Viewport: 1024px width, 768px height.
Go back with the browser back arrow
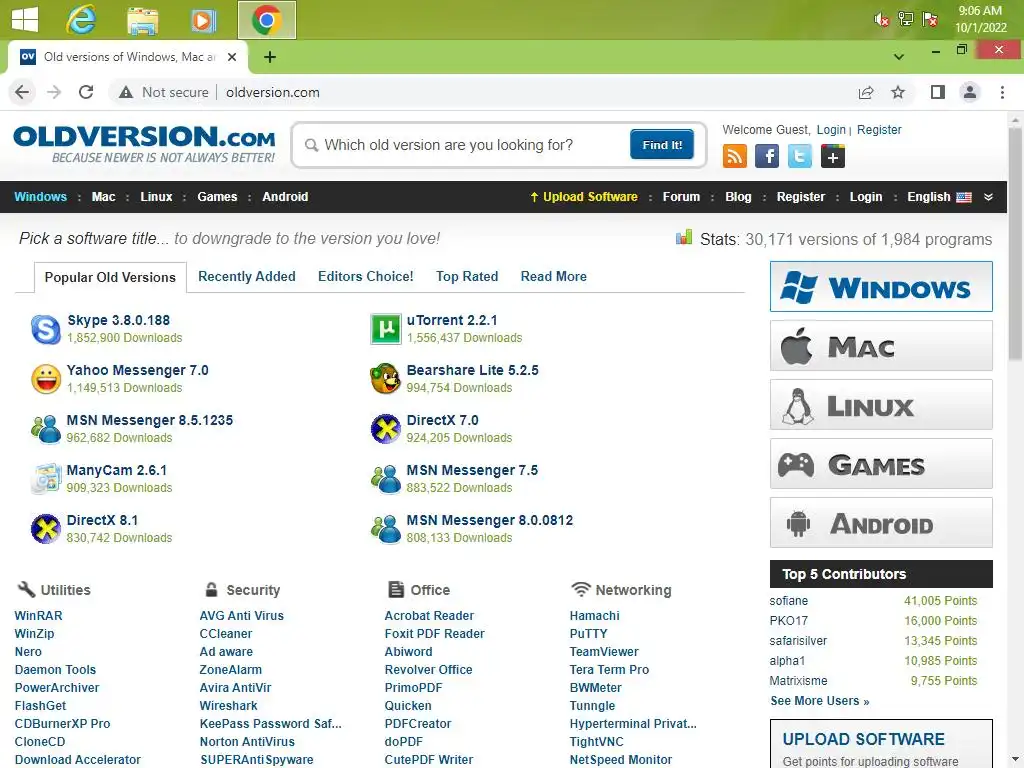[22, 92]
